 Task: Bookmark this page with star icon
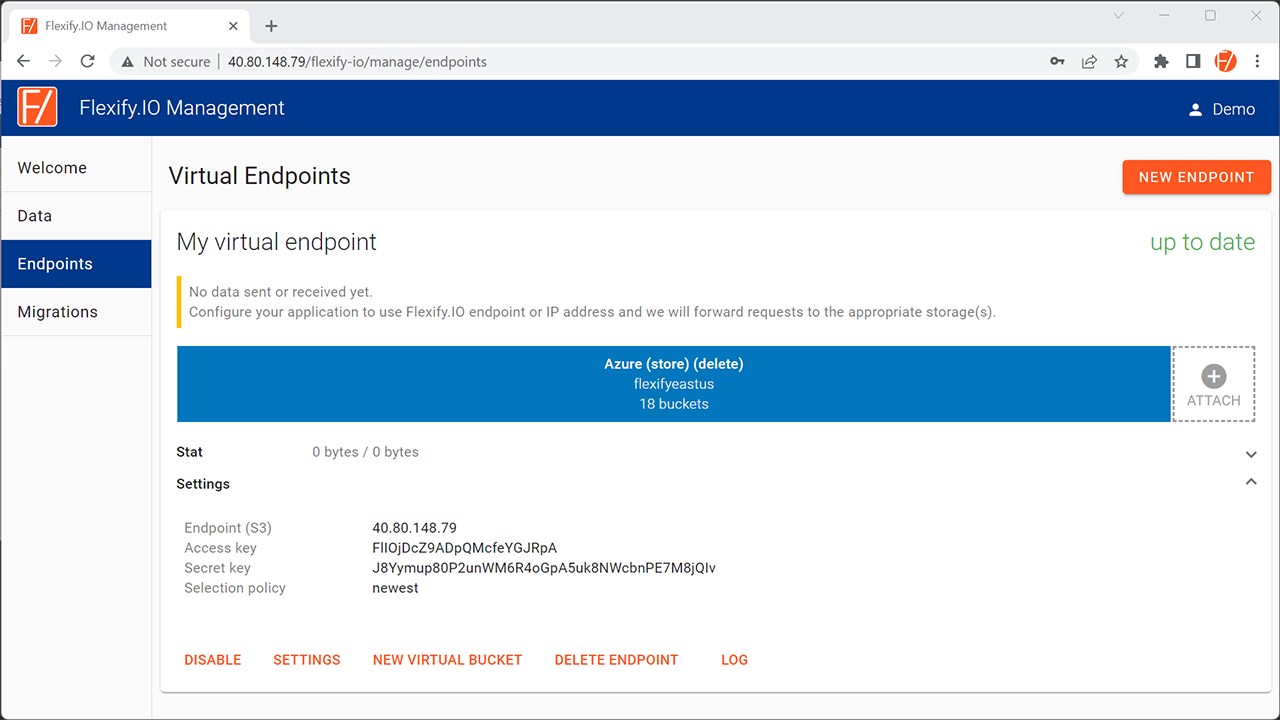[1121, 61]
